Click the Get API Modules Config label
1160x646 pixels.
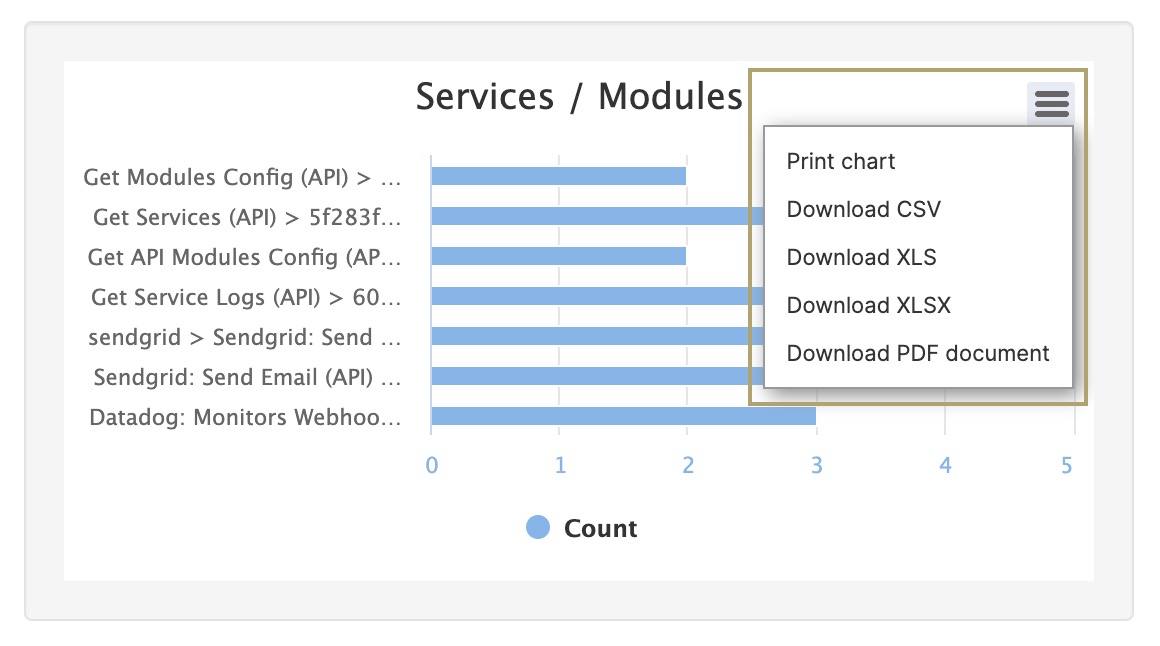point(244,258)
